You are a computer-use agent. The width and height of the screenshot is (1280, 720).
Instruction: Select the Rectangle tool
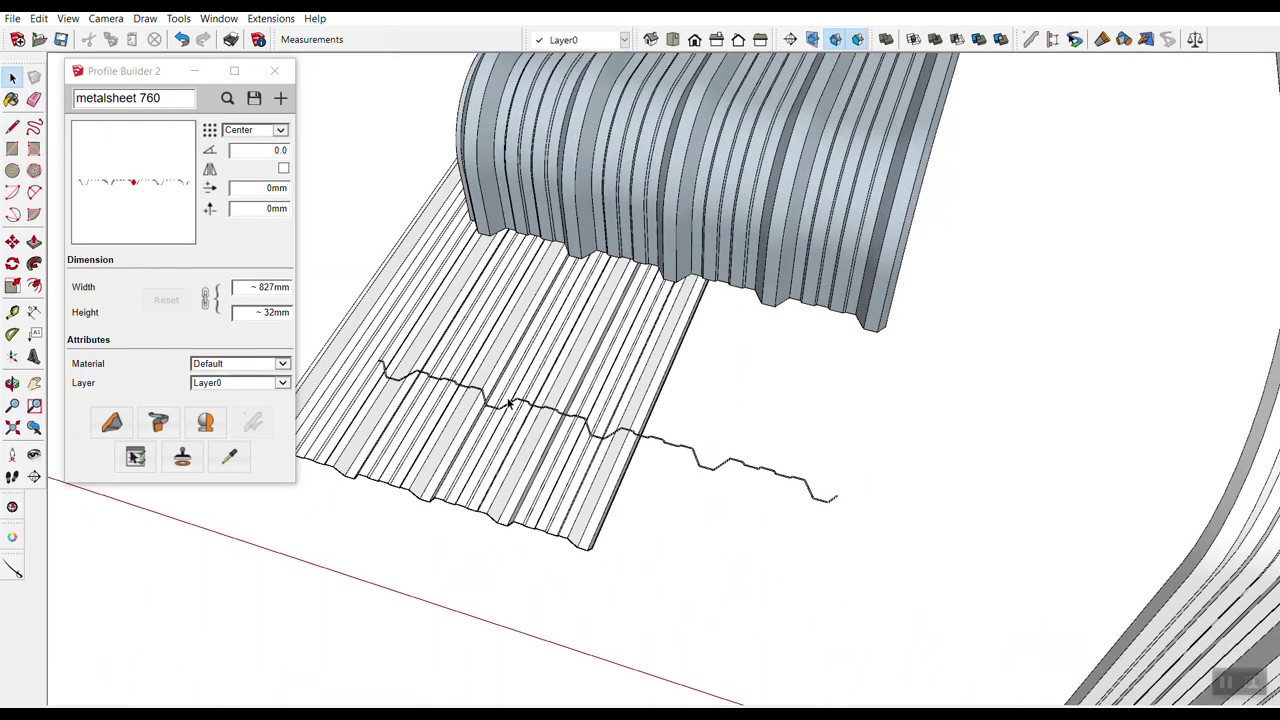(12, 149)
